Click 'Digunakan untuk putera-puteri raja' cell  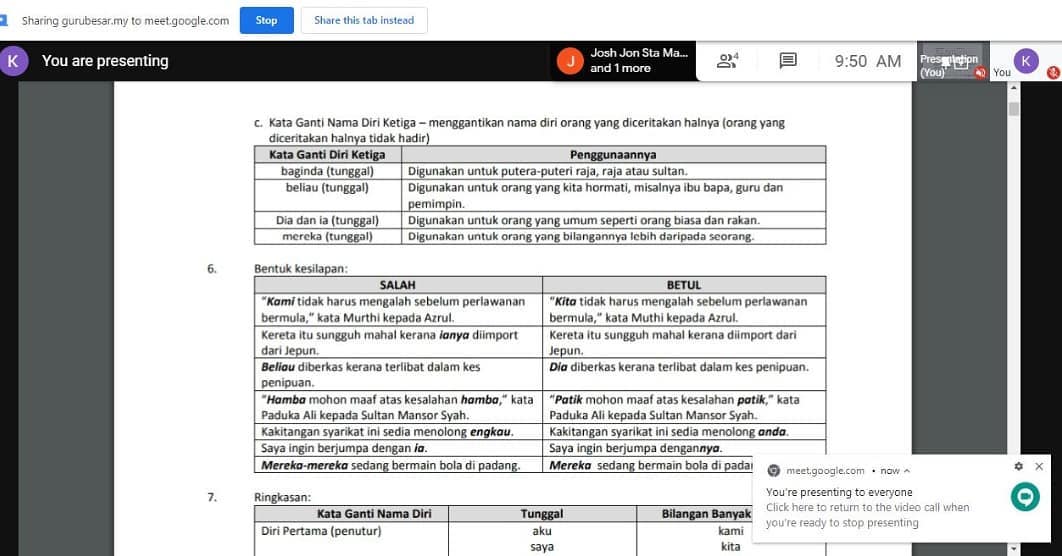613,171
